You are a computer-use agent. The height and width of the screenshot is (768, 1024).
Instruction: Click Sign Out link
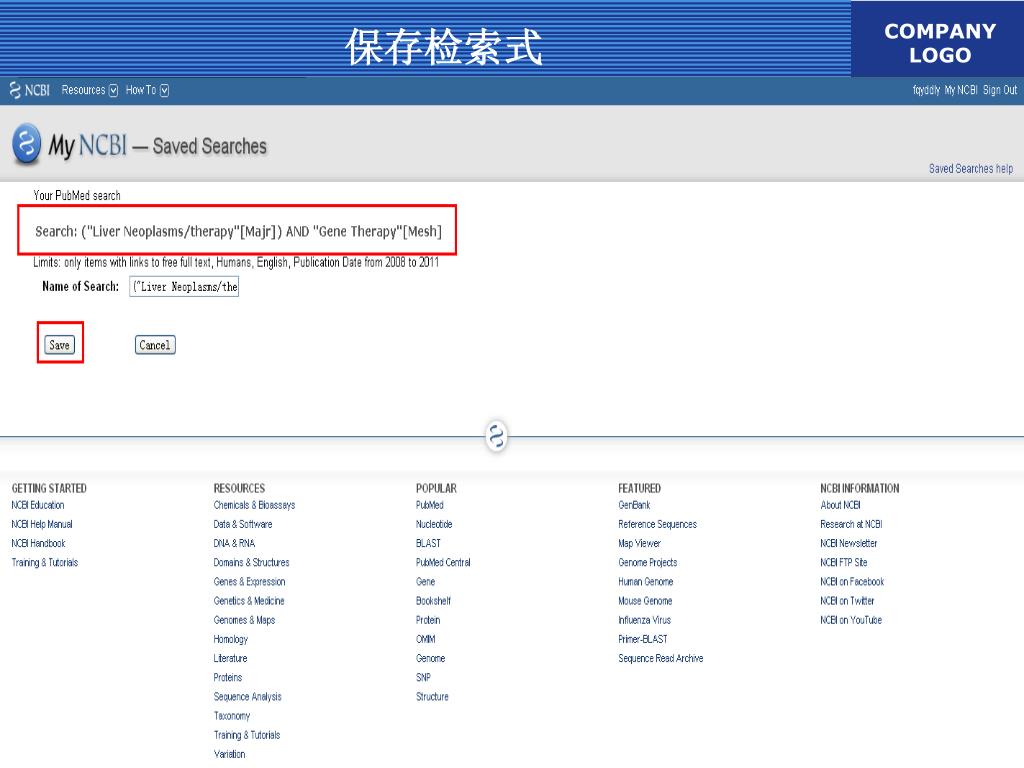(1000, 90)
